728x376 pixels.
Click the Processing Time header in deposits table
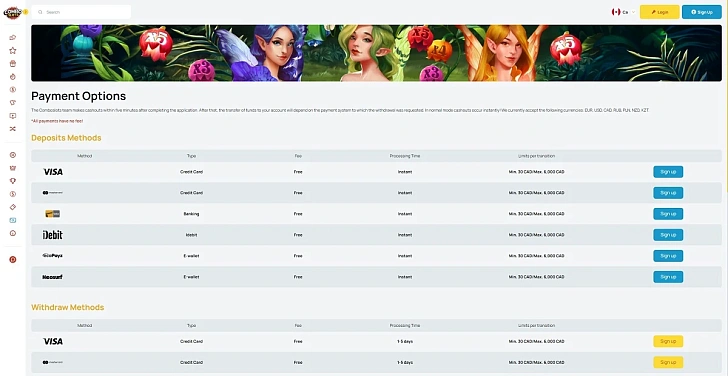[405, 156]
